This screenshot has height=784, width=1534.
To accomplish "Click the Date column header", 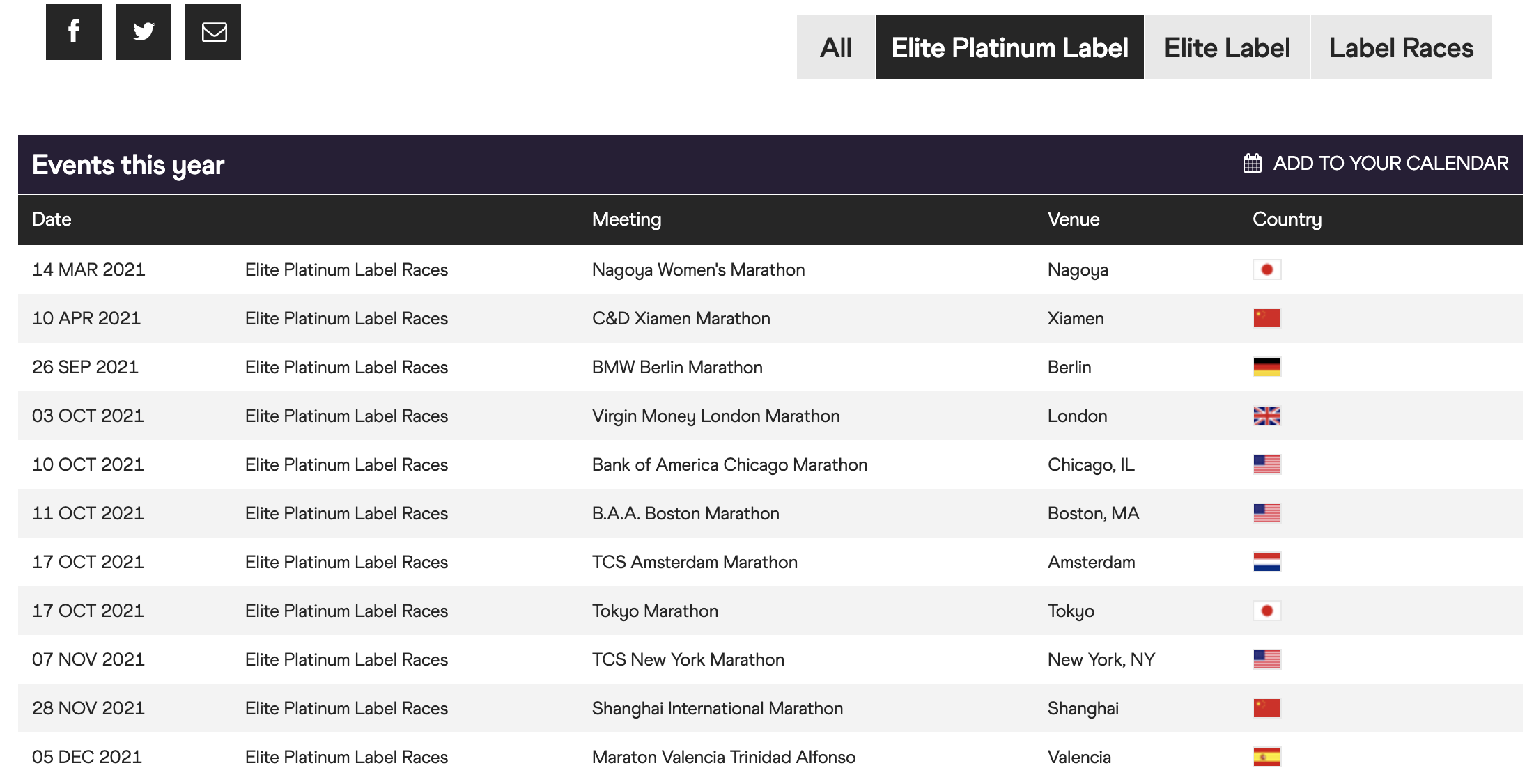I will (52, 219).
